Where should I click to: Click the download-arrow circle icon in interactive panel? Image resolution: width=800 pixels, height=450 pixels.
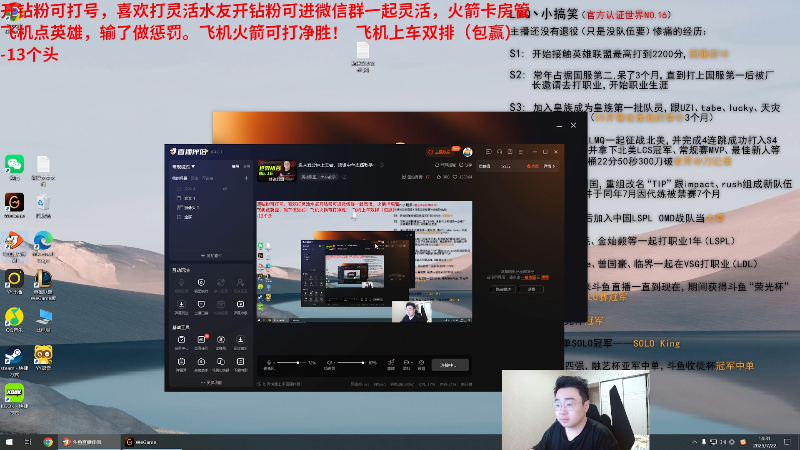(181, 305)
